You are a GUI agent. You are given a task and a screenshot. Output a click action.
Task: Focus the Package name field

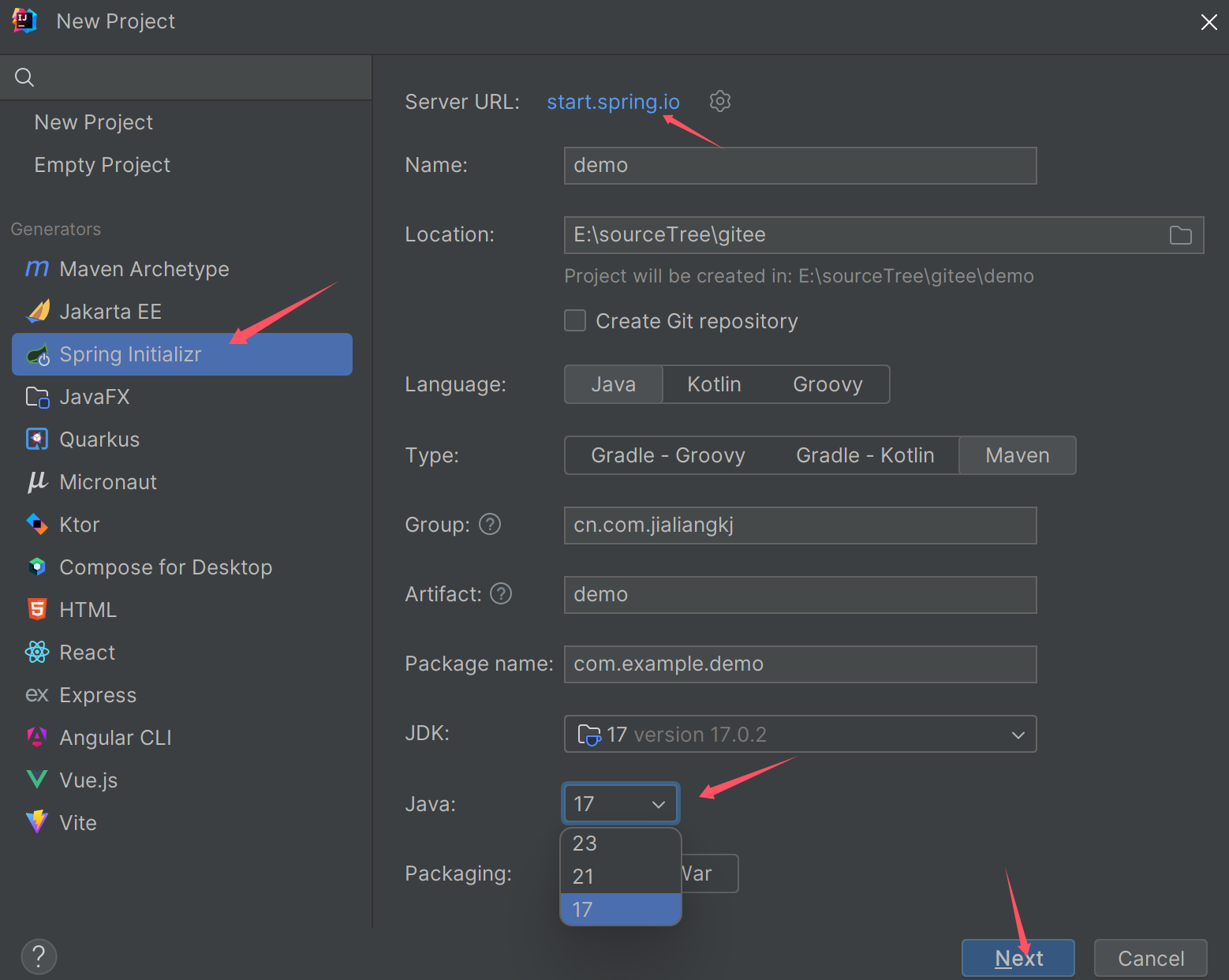click(x=800, y=664)
